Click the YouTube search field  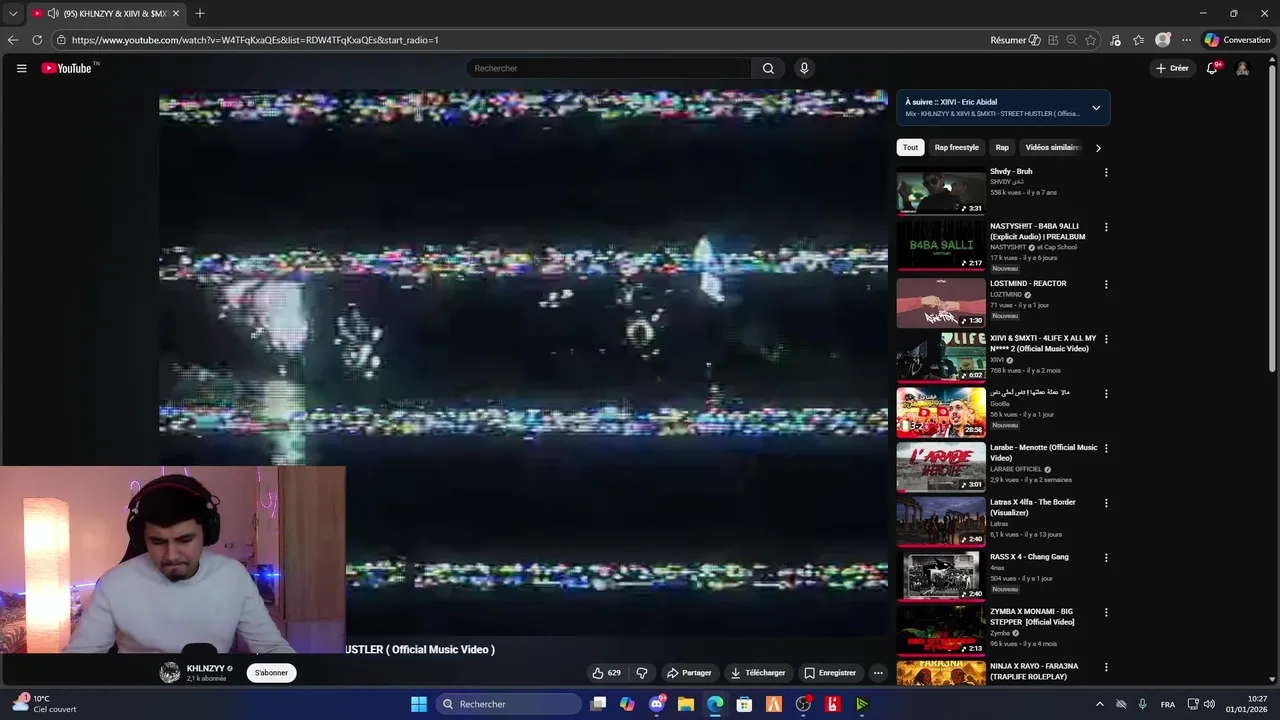tap(608, 68)
